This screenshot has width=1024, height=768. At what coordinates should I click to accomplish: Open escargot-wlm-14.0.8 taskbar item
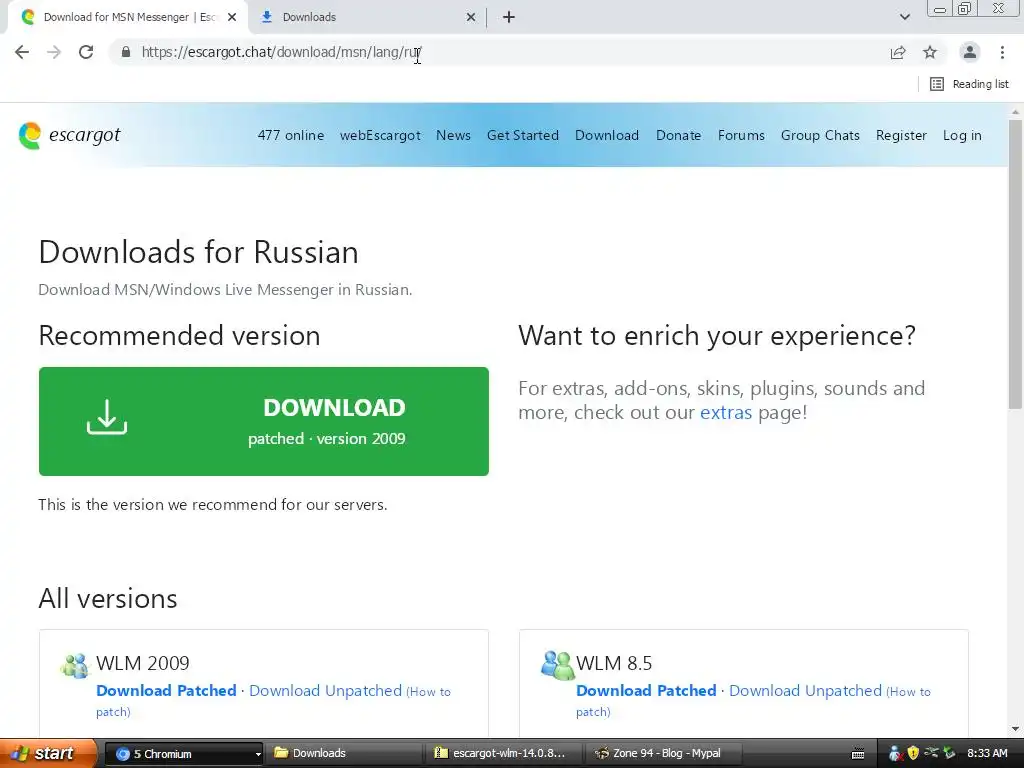click(505, 754)
